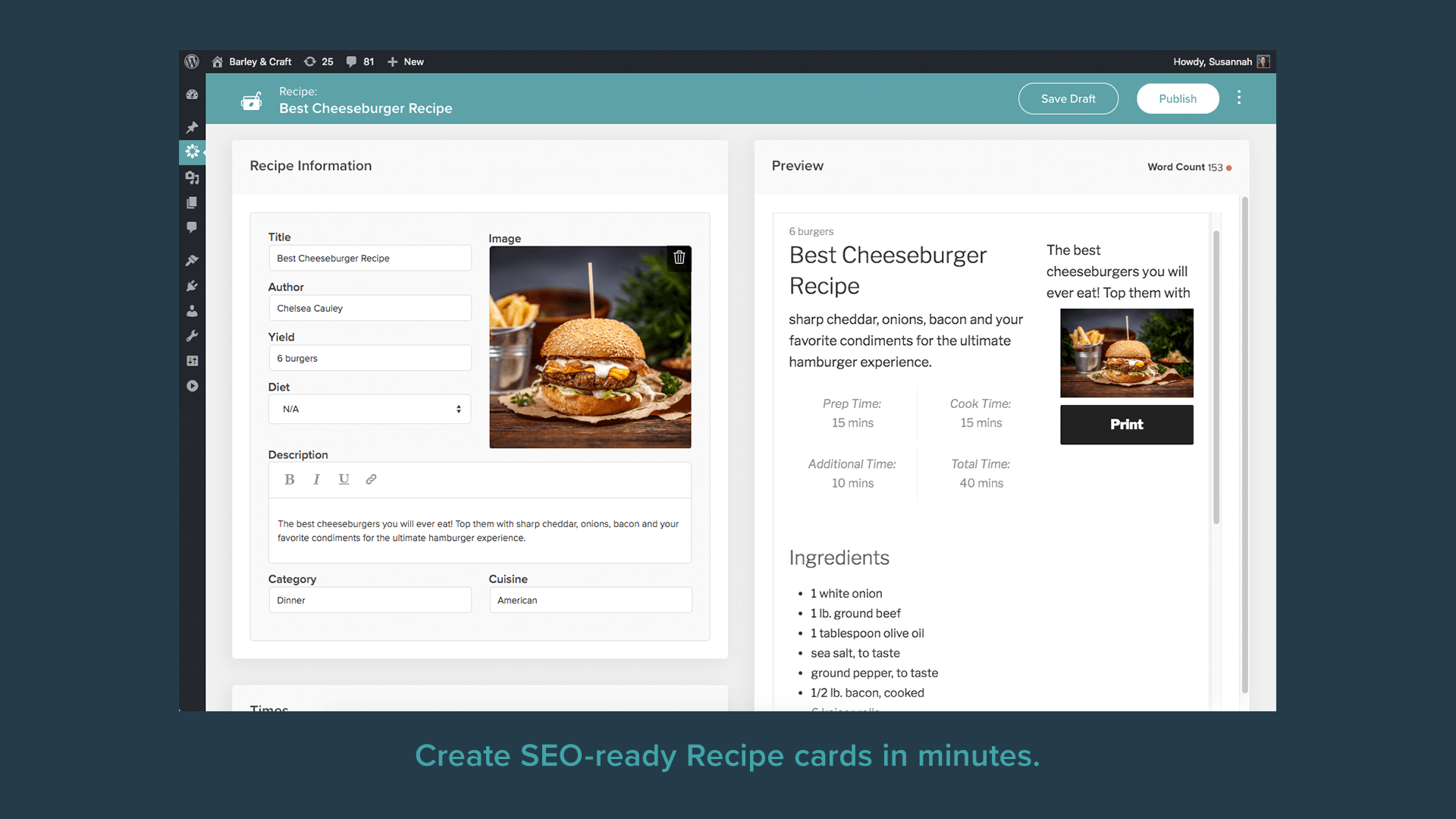Image resolution: width=1456 pixels, height=819 pixels.
Task: Toggle Underline formatting in description editor
Action: (x=343, y=479)
